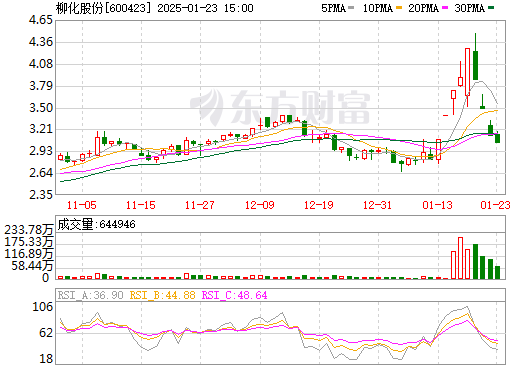Click the green 30PMA legend swatch
Viewport: 520px width, 365px height.
491,7
